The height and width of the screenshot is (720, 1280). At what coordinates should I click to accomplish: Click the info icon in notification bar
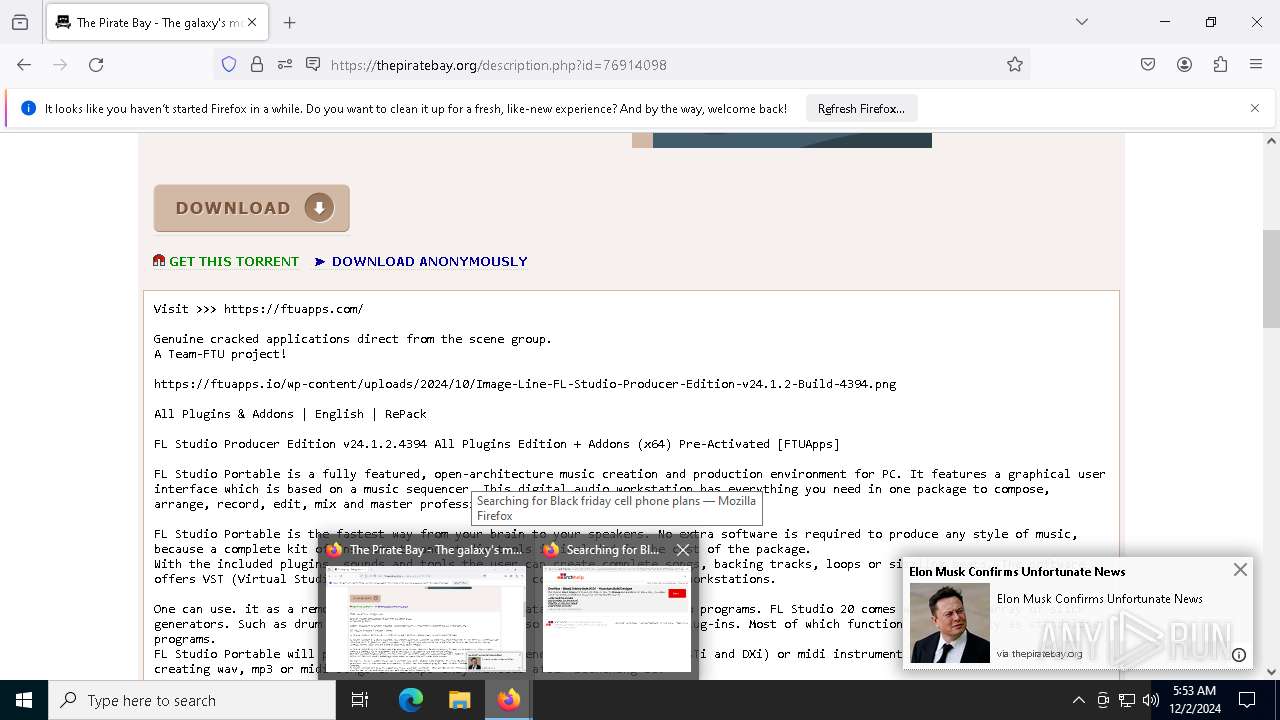pos(28,108)
